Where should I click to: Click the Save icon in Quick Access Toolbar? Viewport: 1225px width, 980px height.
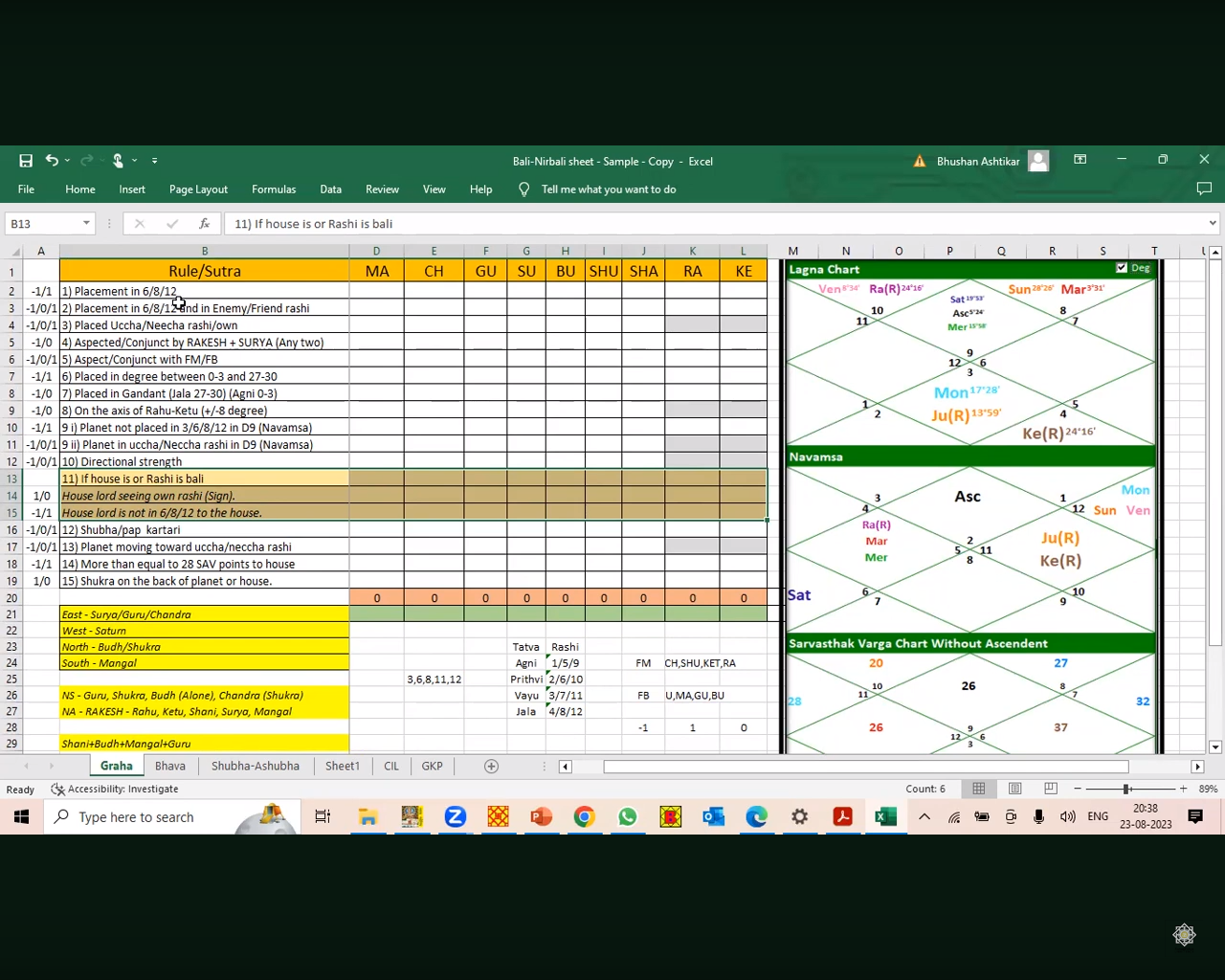tap(26, 161)
